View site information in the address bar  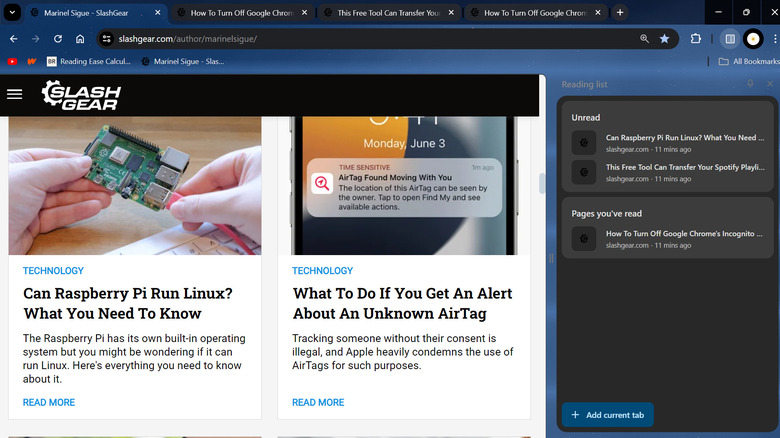click(x=106, y=39)
